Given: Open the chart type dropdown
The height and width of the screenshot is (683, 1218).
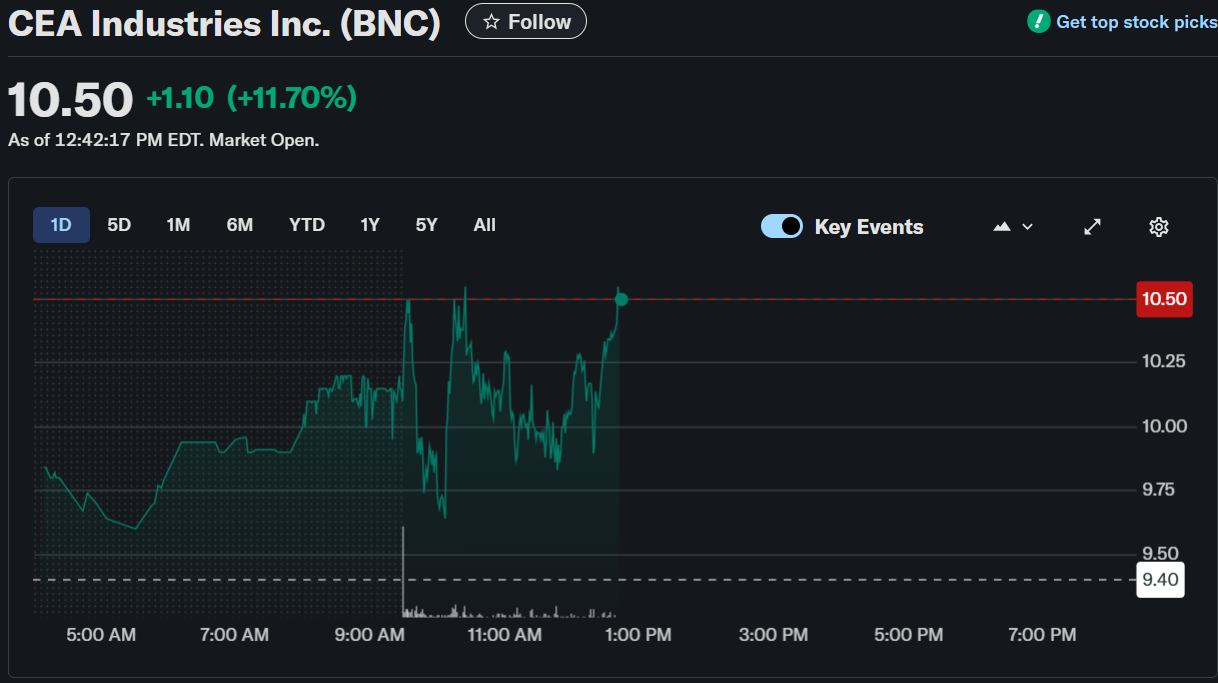Looking at the screenshot, I should coord(1013,227).
